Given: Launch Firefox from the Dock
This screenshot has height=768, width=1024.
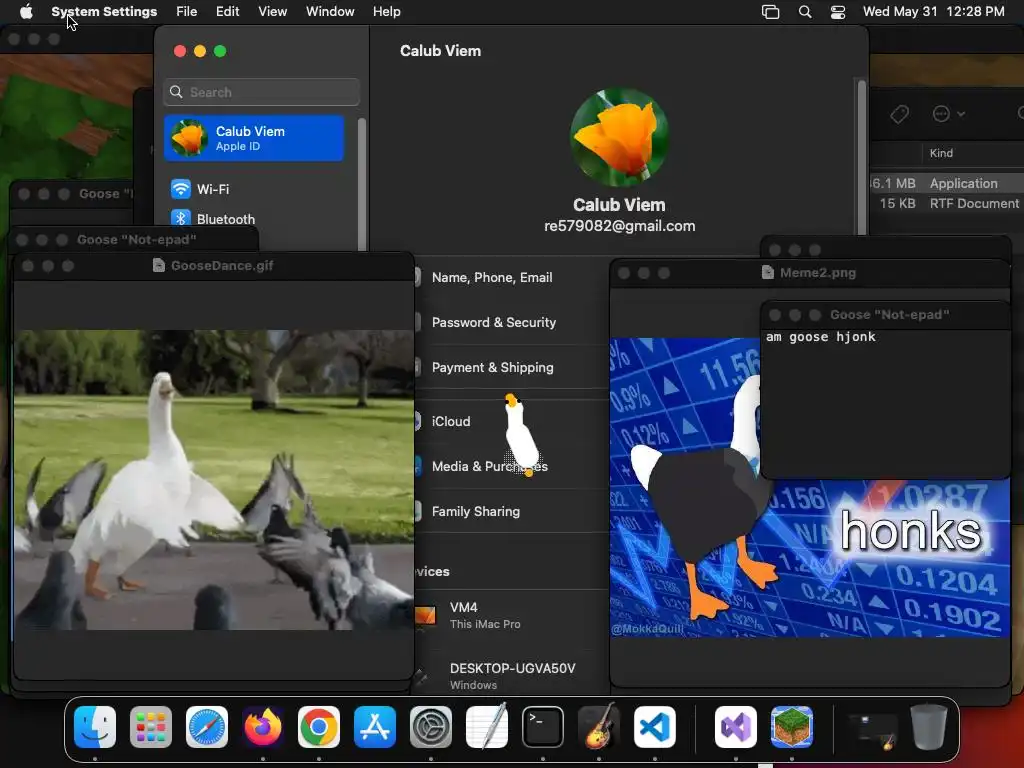Looking at the screenshot, I should 263,727.
